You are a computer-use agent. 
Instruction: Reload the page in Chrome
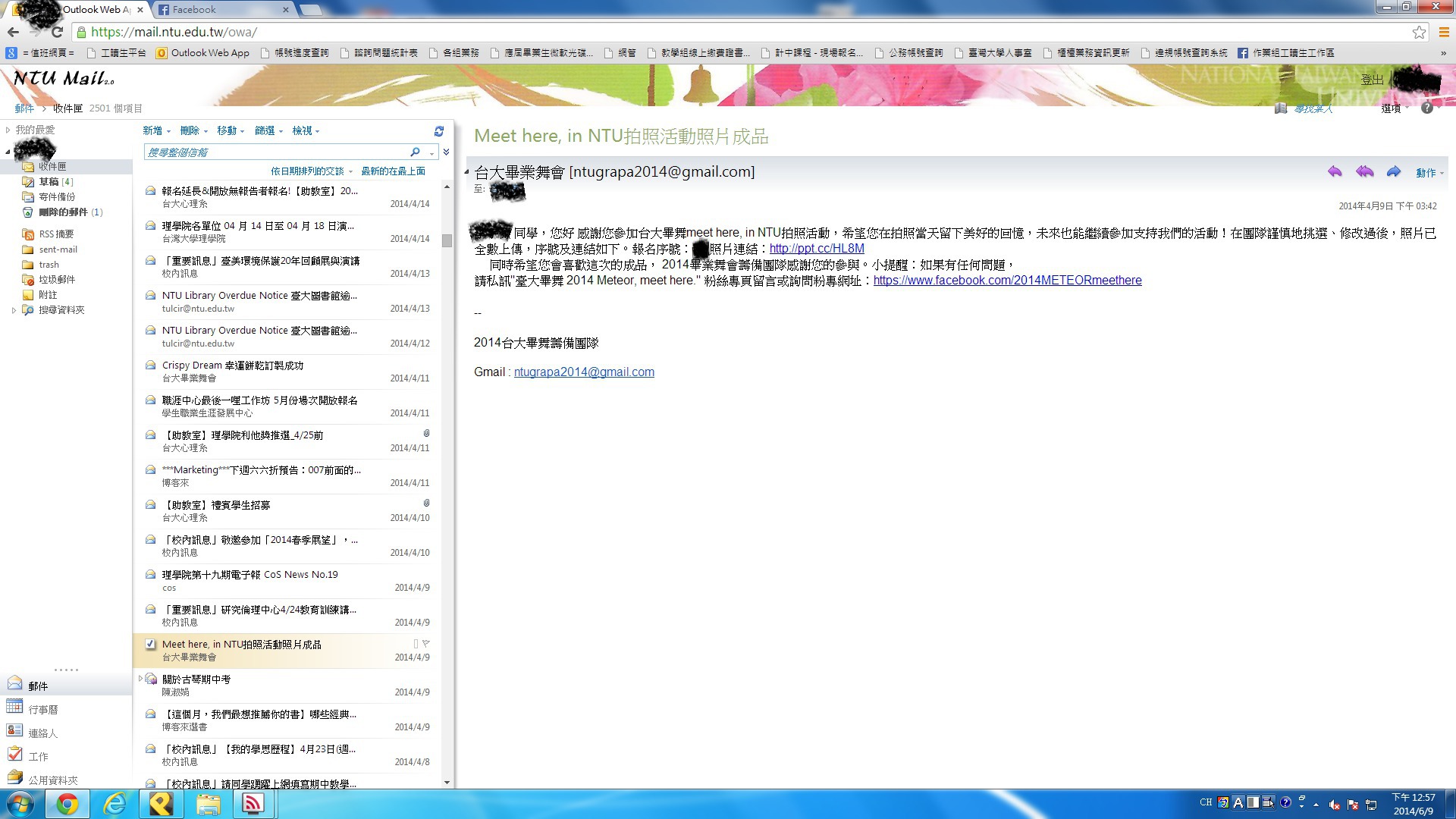coord(57,32)
